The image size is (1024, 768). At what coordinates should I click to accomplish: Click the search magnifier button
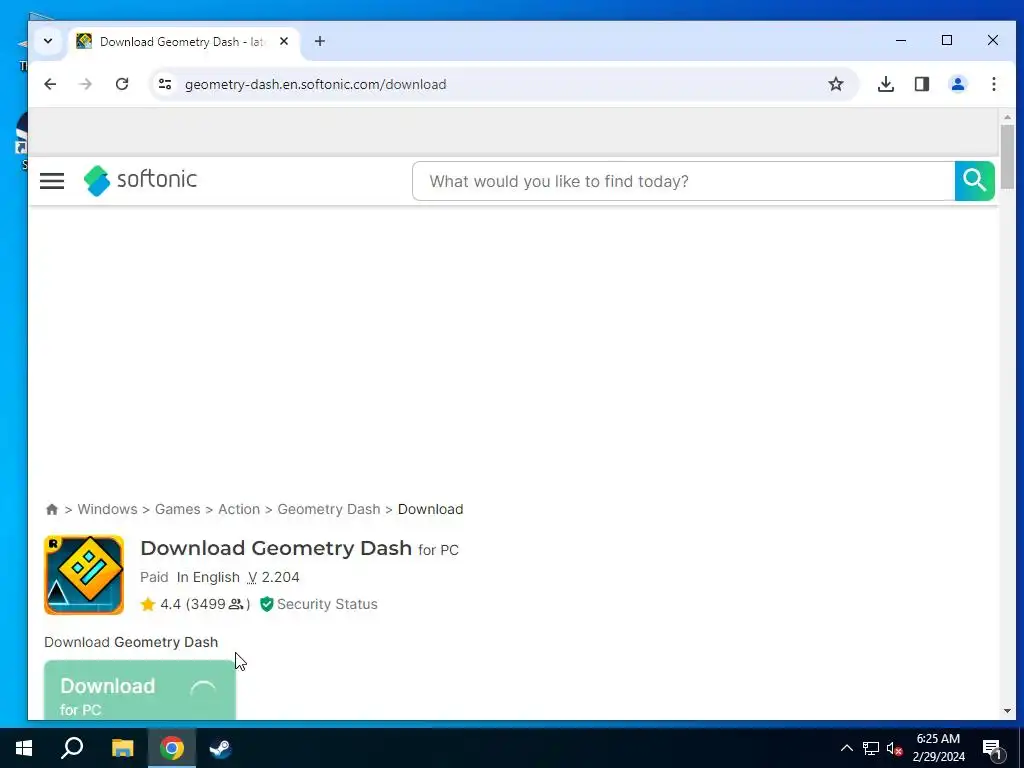tap(974, 181)
